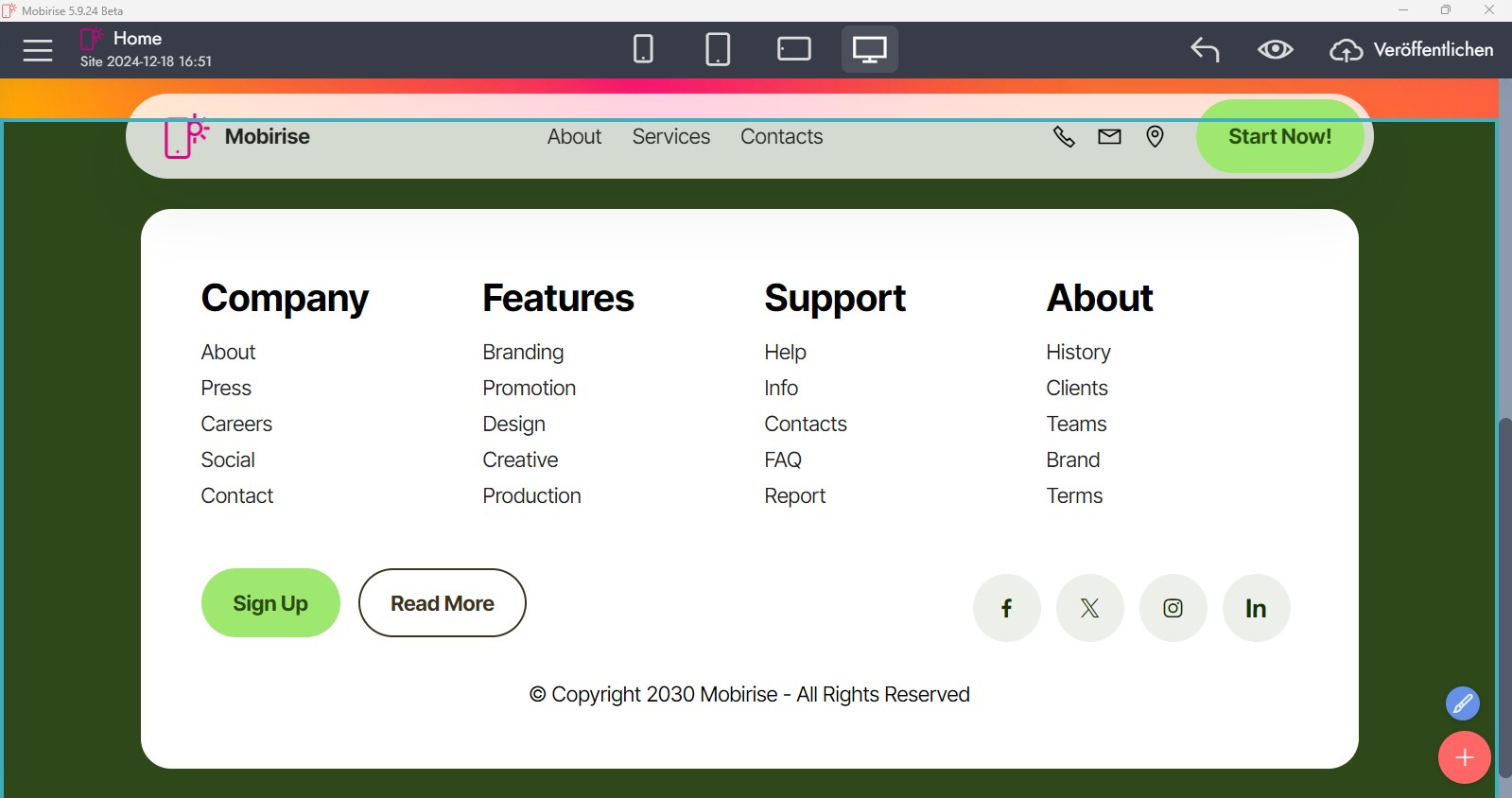1512x798 pixels.
Task: Select the tablet landscape viewport icon
Action: [793, 49]
